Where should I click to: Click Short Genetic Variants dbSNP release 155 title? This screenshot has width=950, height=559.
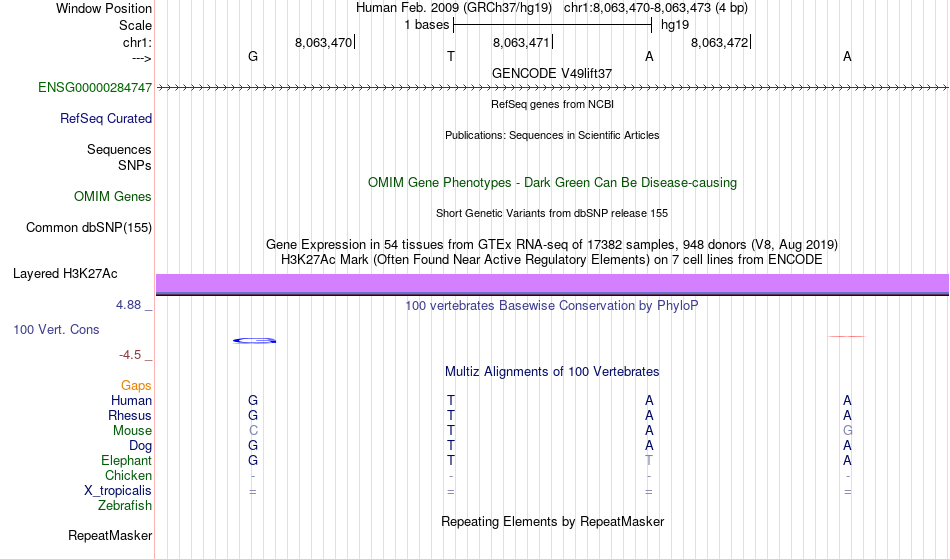pos(552,213)
